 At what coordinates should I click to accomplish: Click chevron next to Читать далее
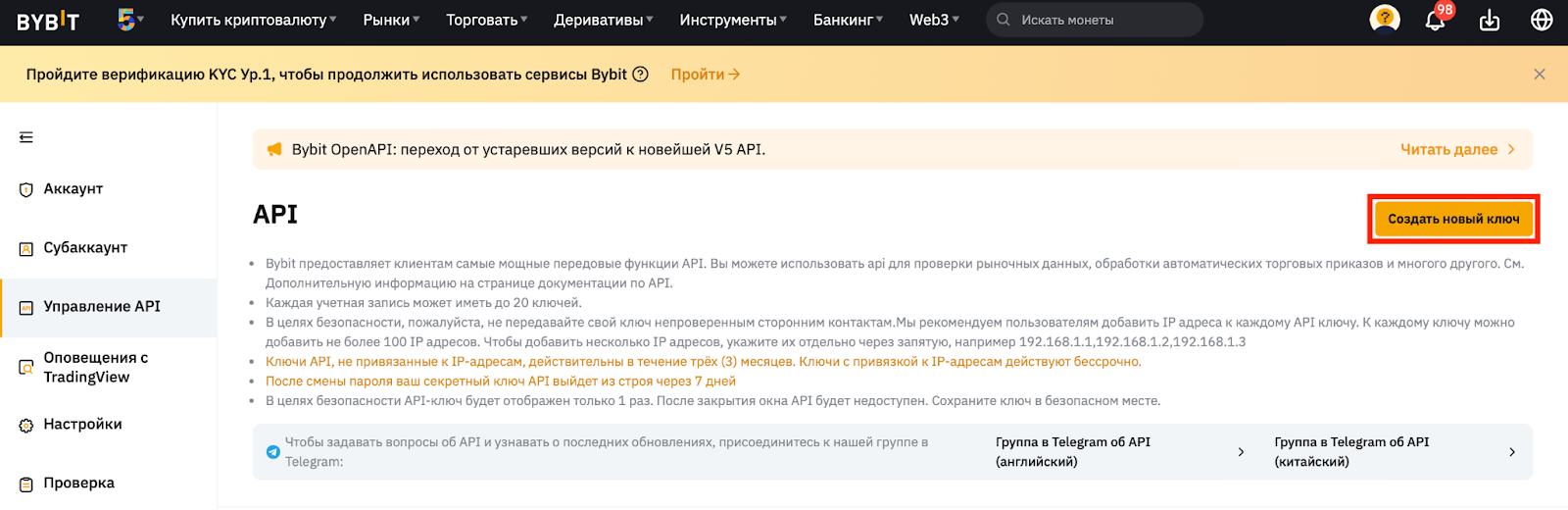(1511, 150)
